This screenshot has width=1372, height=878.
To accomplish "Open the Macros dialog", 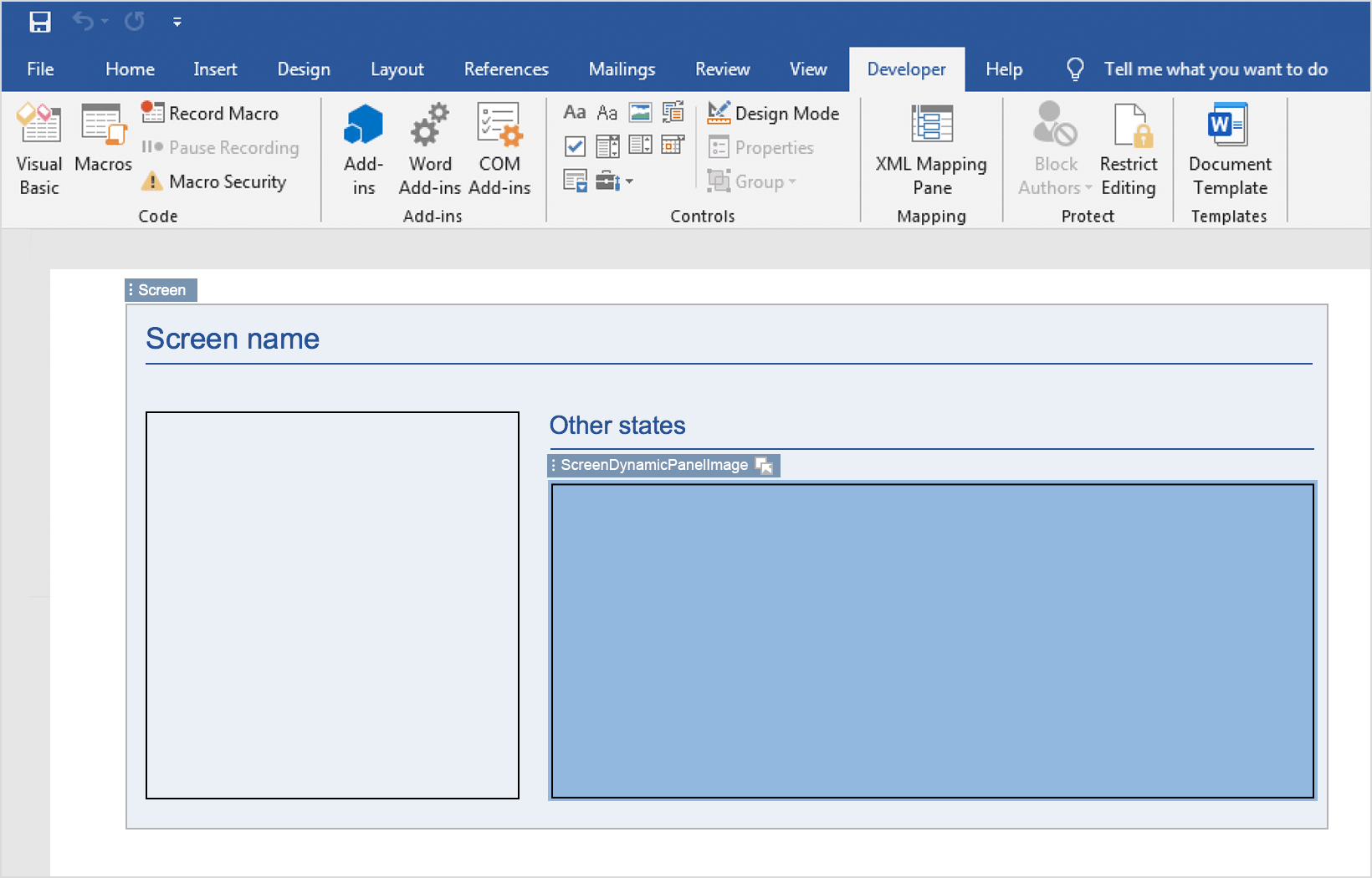I will pyautogui.click(x=103, y=139).
